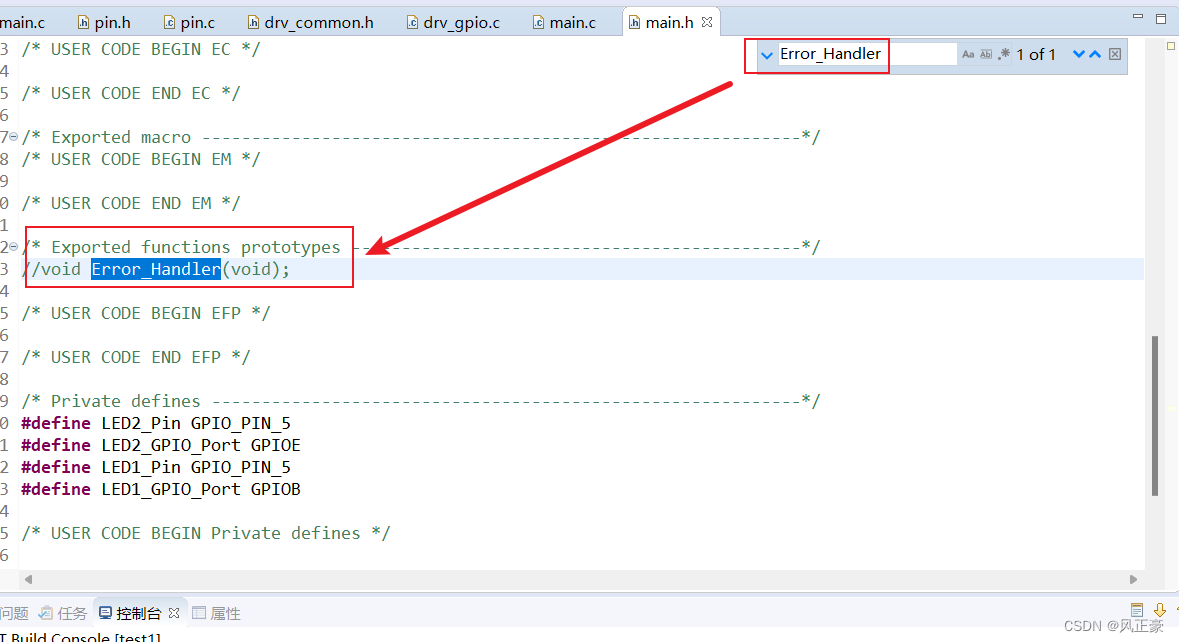
Task: Click 'USER CODE BEGIN Private defines' comment
Action: 206,533
